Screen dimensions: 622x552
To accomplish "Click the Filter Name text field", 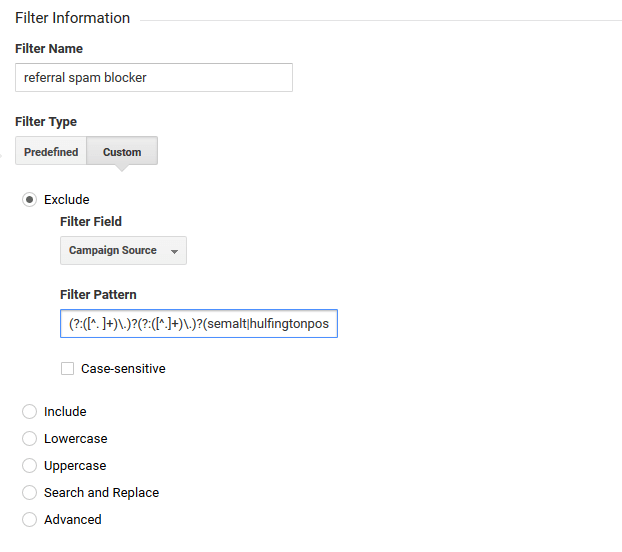I will point(154,77).
